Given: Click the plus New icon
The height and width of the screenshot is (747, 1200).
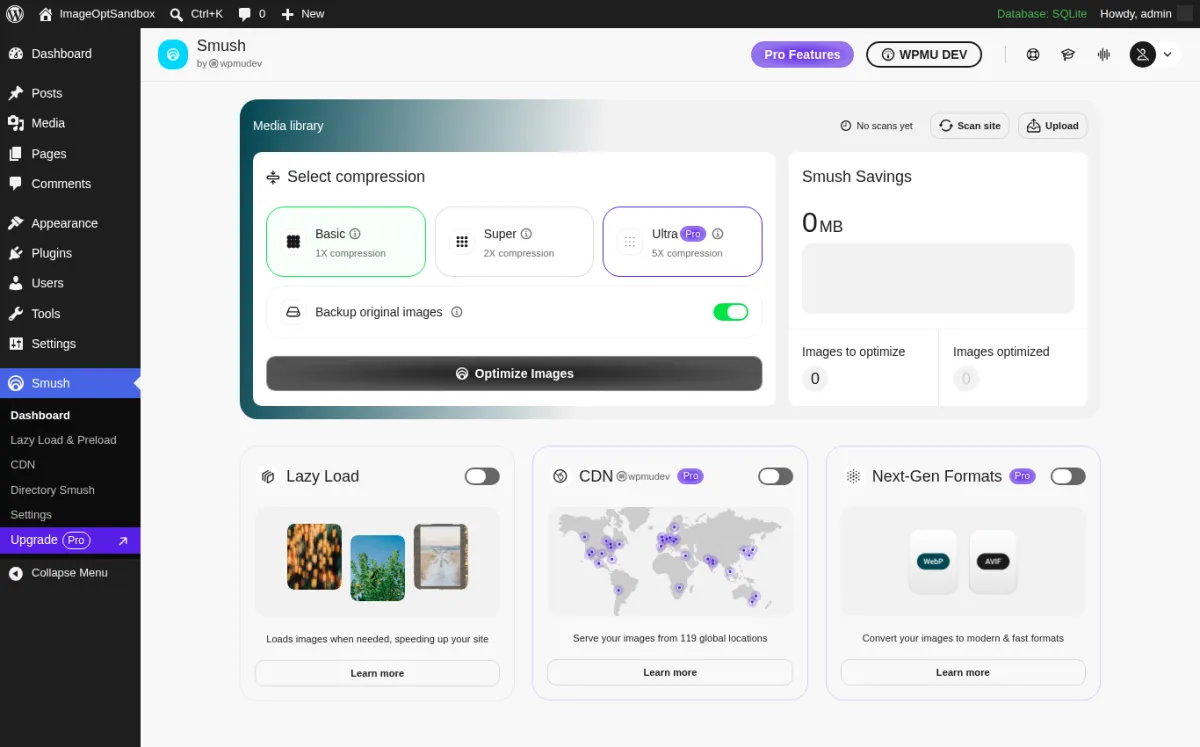Looking at the screenshot, I should tap(287, 14).
